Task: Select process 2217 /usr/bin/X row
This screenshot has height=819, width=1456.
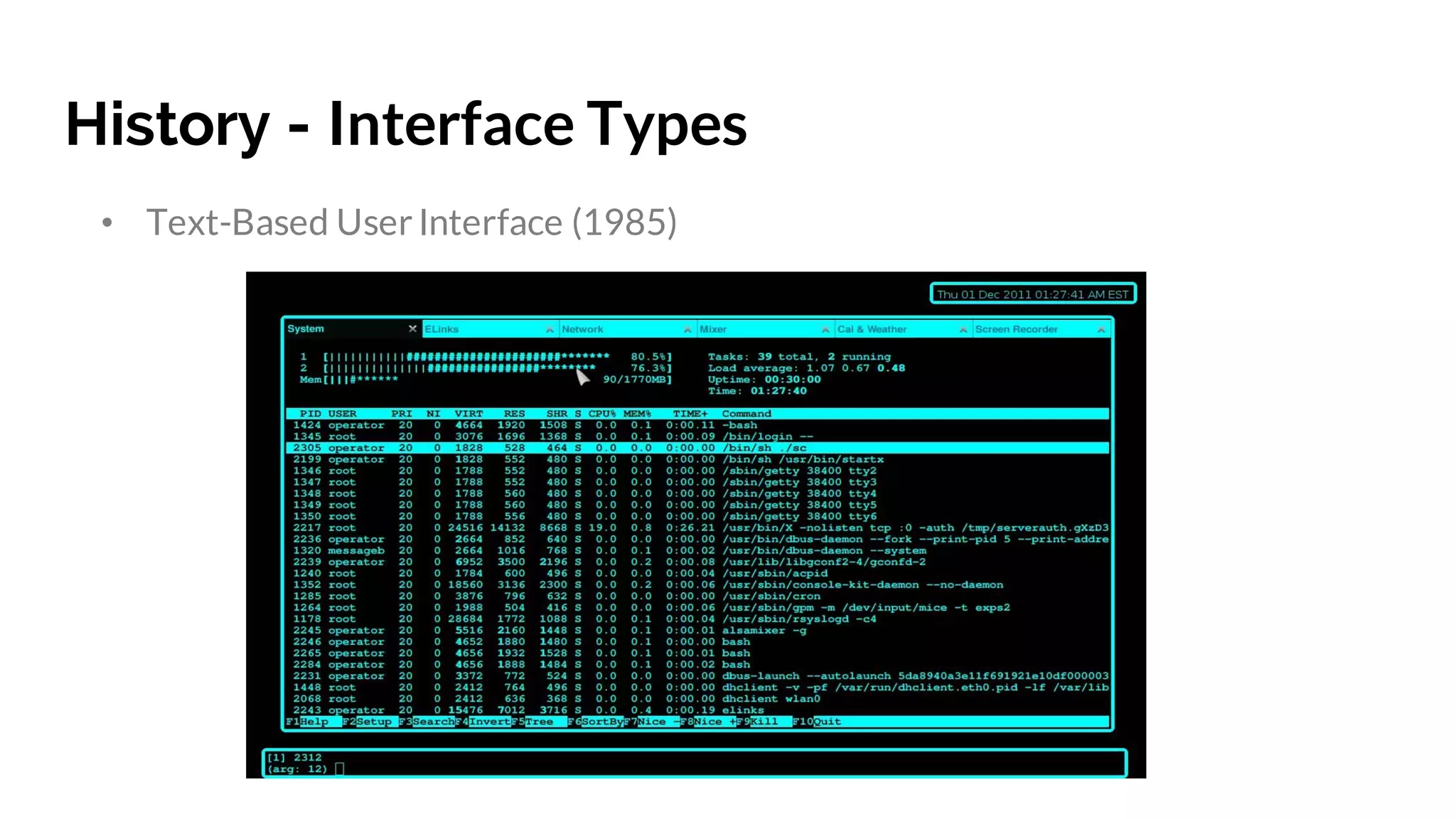Action: [697, 528]
